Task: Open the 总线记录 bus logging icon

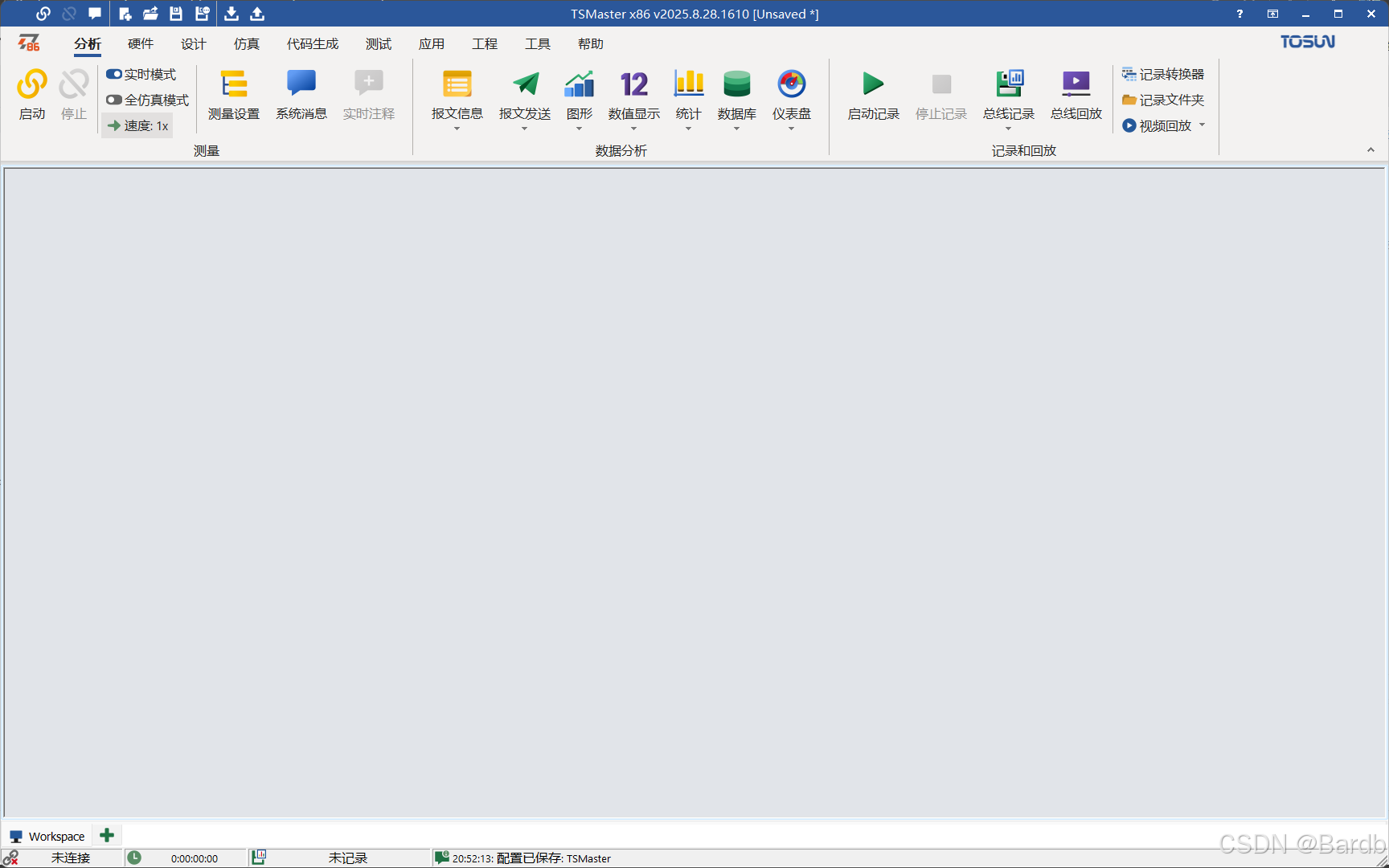Action: pos(1009,84)
